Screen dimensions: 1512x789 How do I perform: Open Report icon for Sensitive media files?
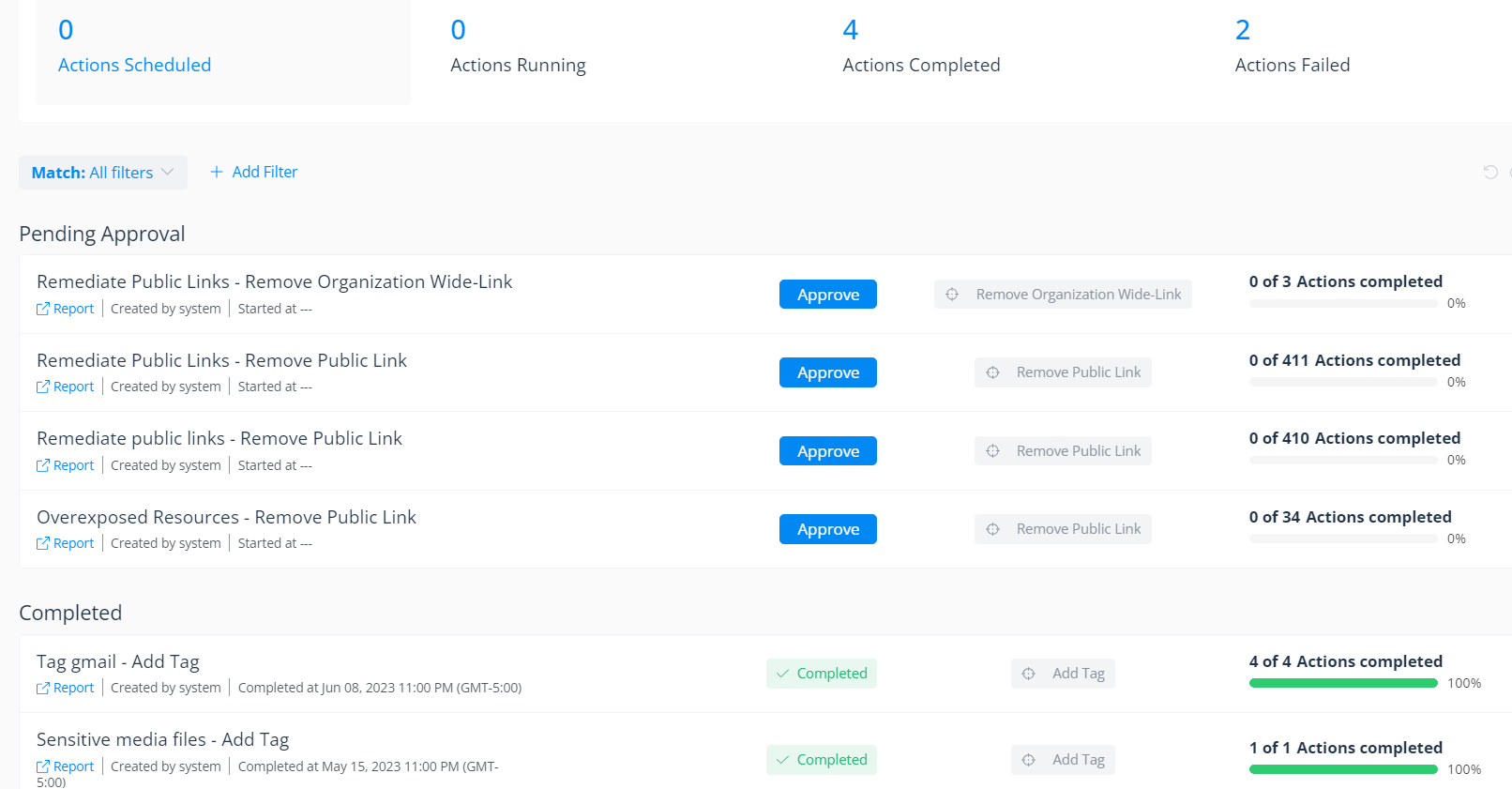coord(43,766)
